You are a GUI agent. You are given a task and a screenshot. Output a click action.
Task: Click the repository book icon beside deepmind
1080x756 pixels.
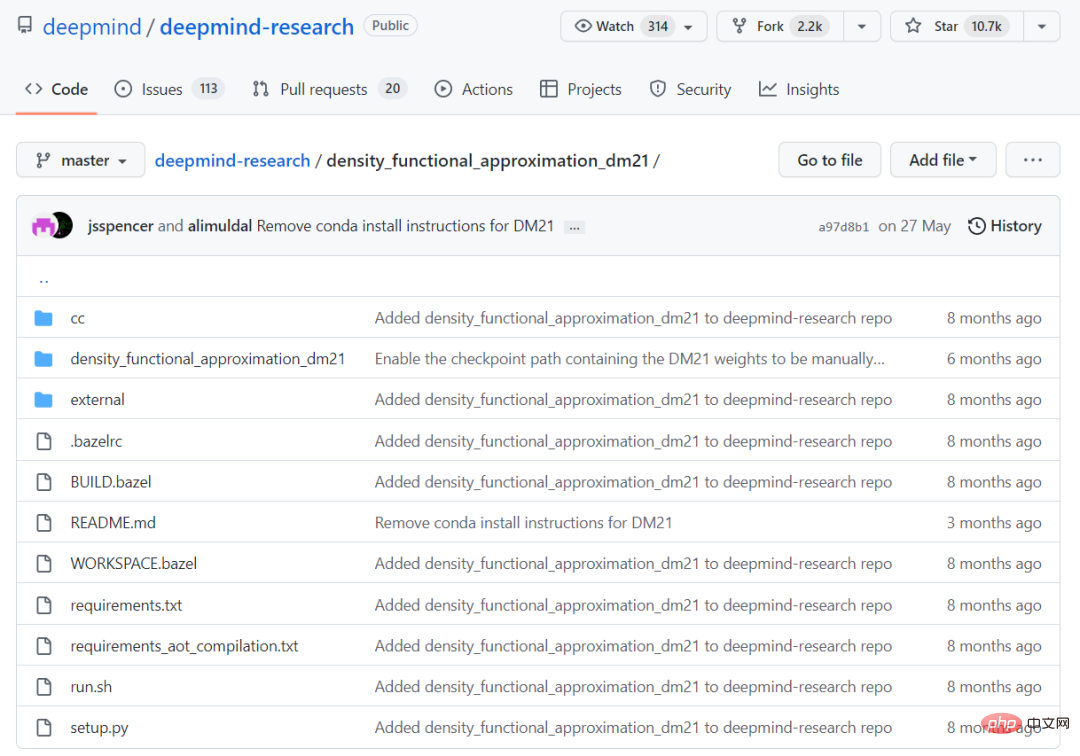[x=25, y=26]
